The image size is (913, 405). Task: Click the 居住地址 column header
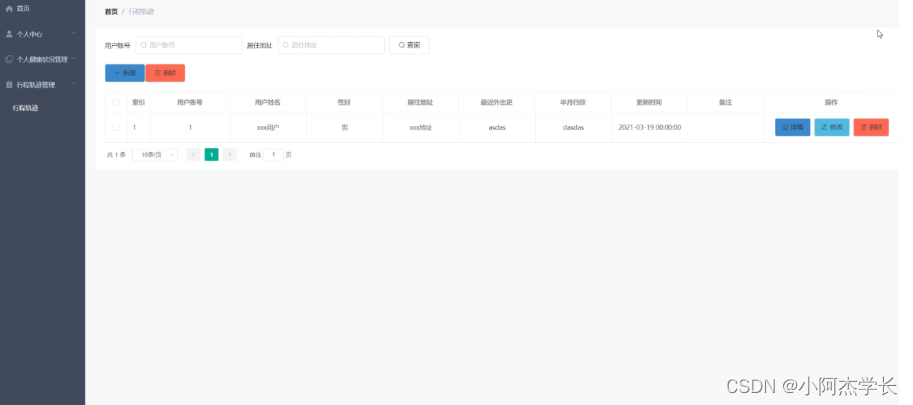(420, 102)
